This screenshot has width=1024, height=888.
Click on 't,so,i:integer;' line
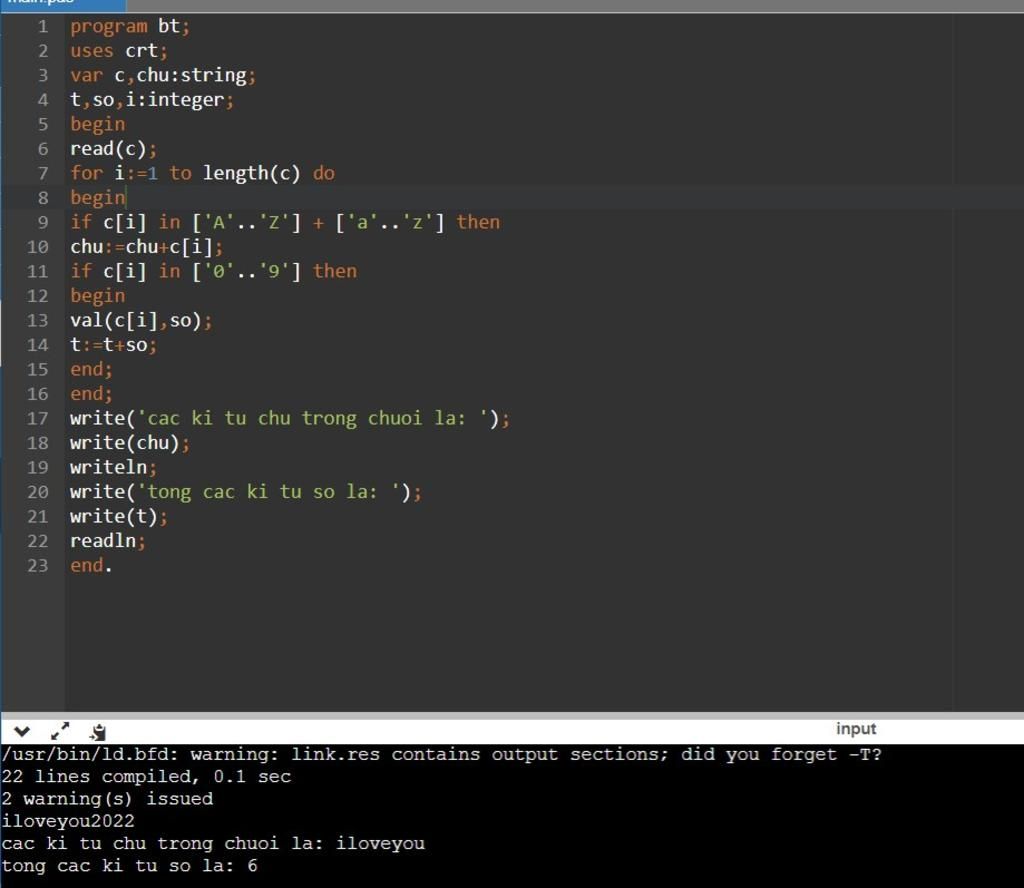click(x=152, y=100)
